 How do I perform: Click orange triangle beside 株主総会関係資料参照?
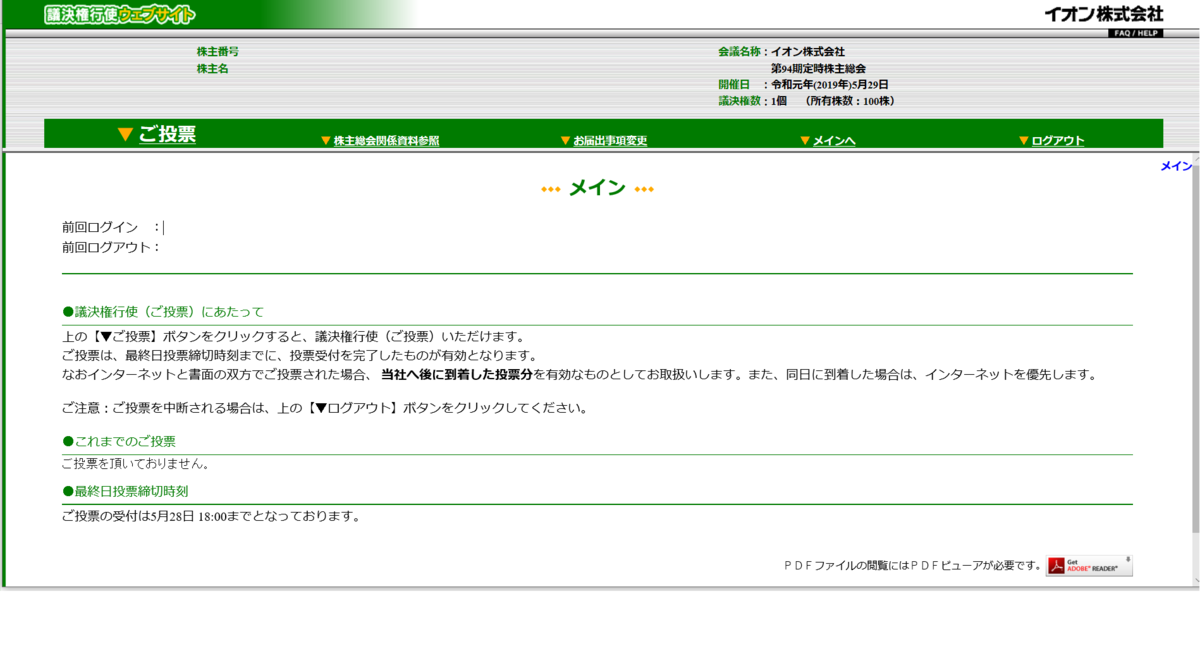pyautogui.click(x=325, y=141)
